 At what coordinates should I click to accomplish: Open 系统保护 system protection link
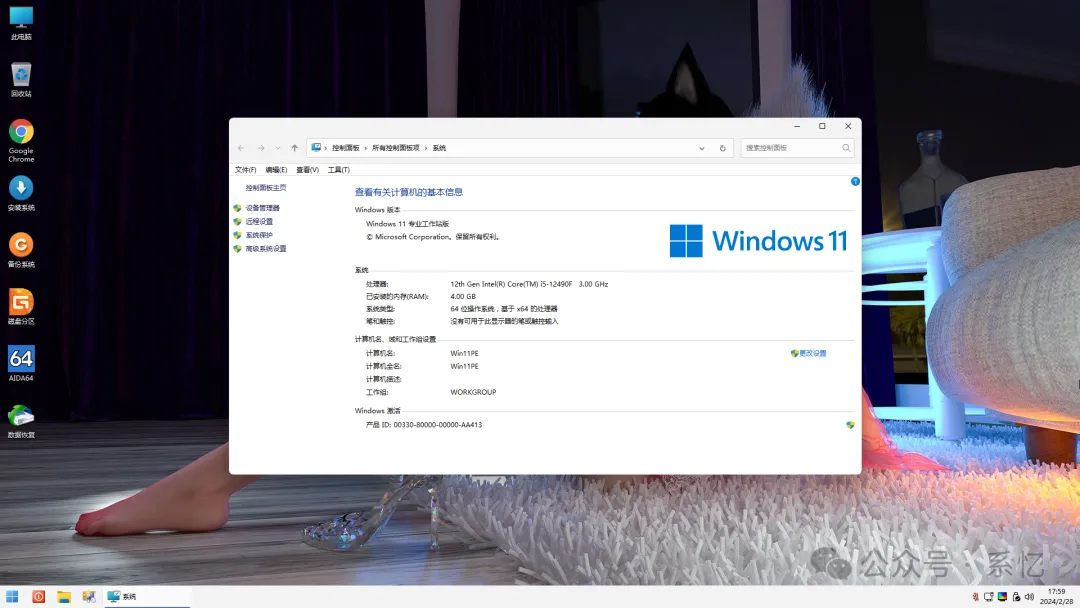click(259, 235)
